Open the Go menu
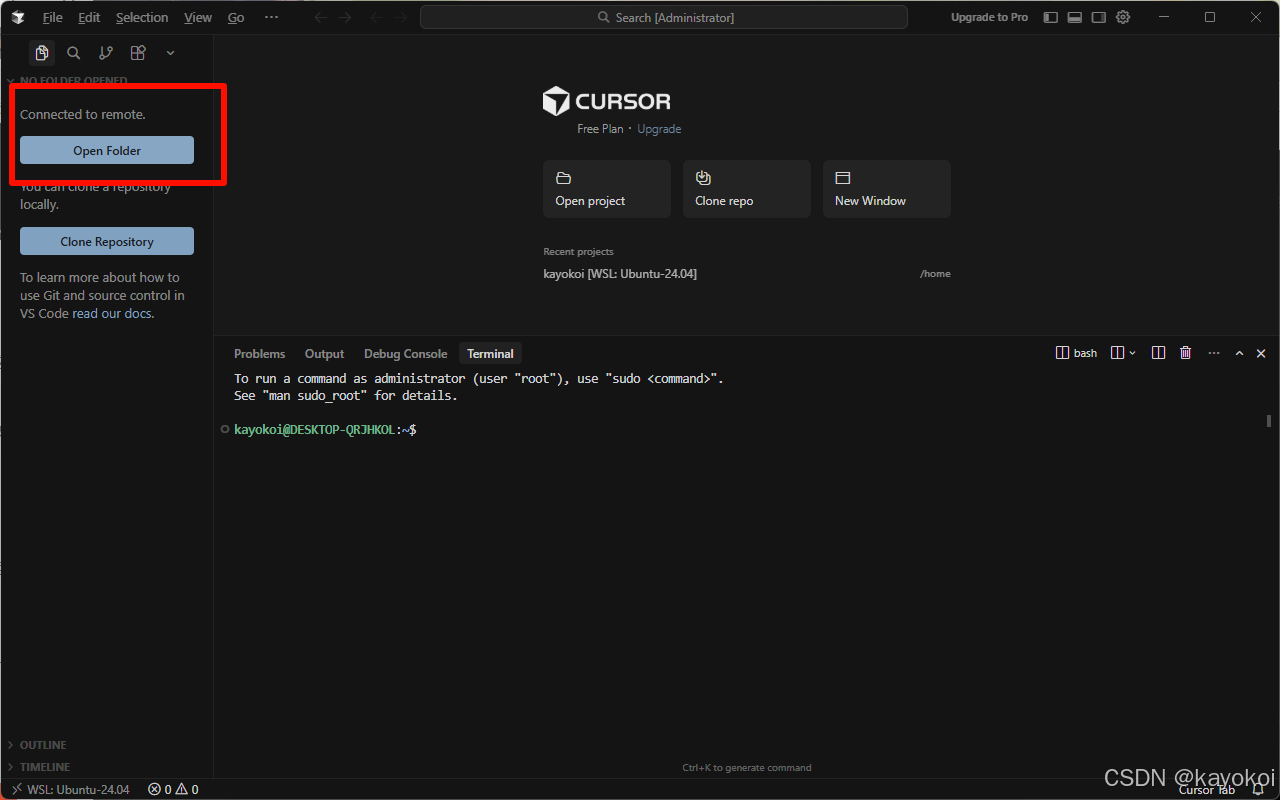 [236, 17]
